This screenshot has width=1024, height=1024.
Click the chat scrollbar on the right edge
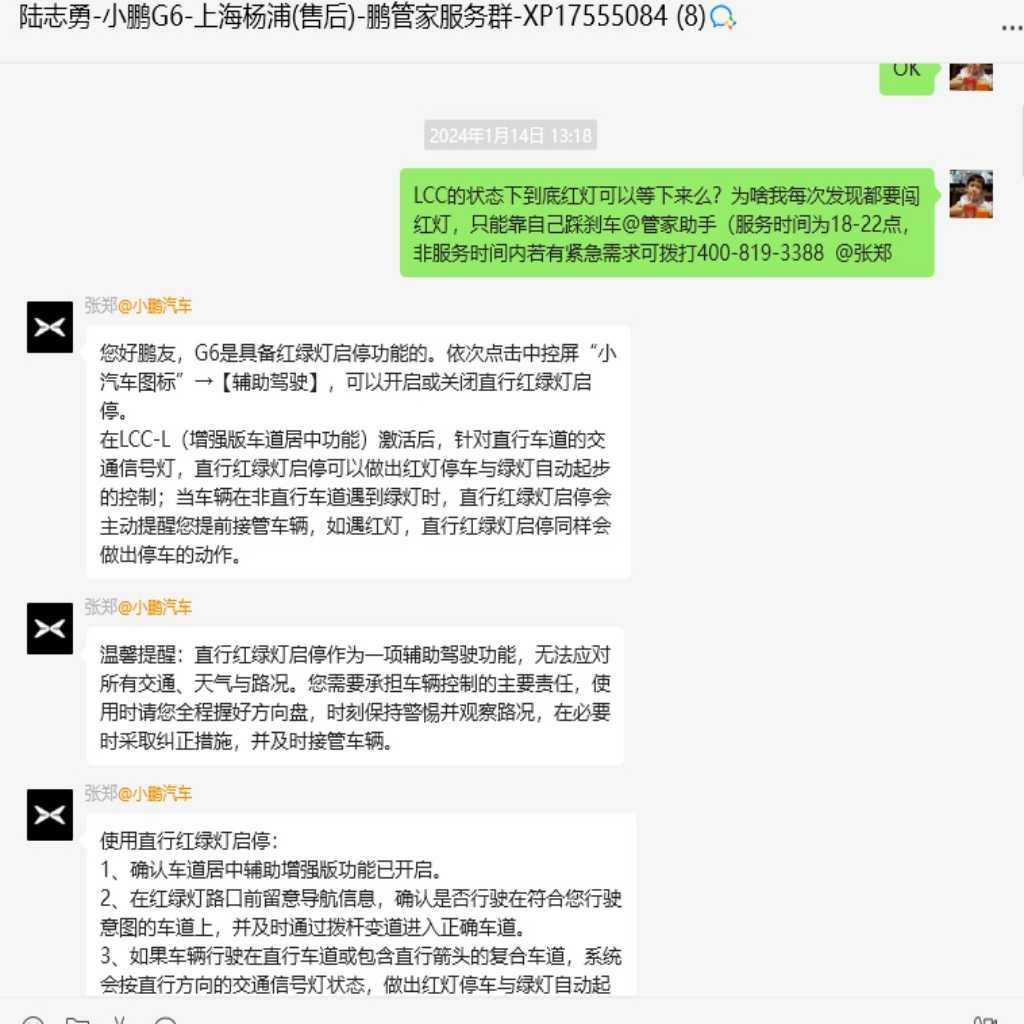pyautogui.click(x=1021, y=140)
